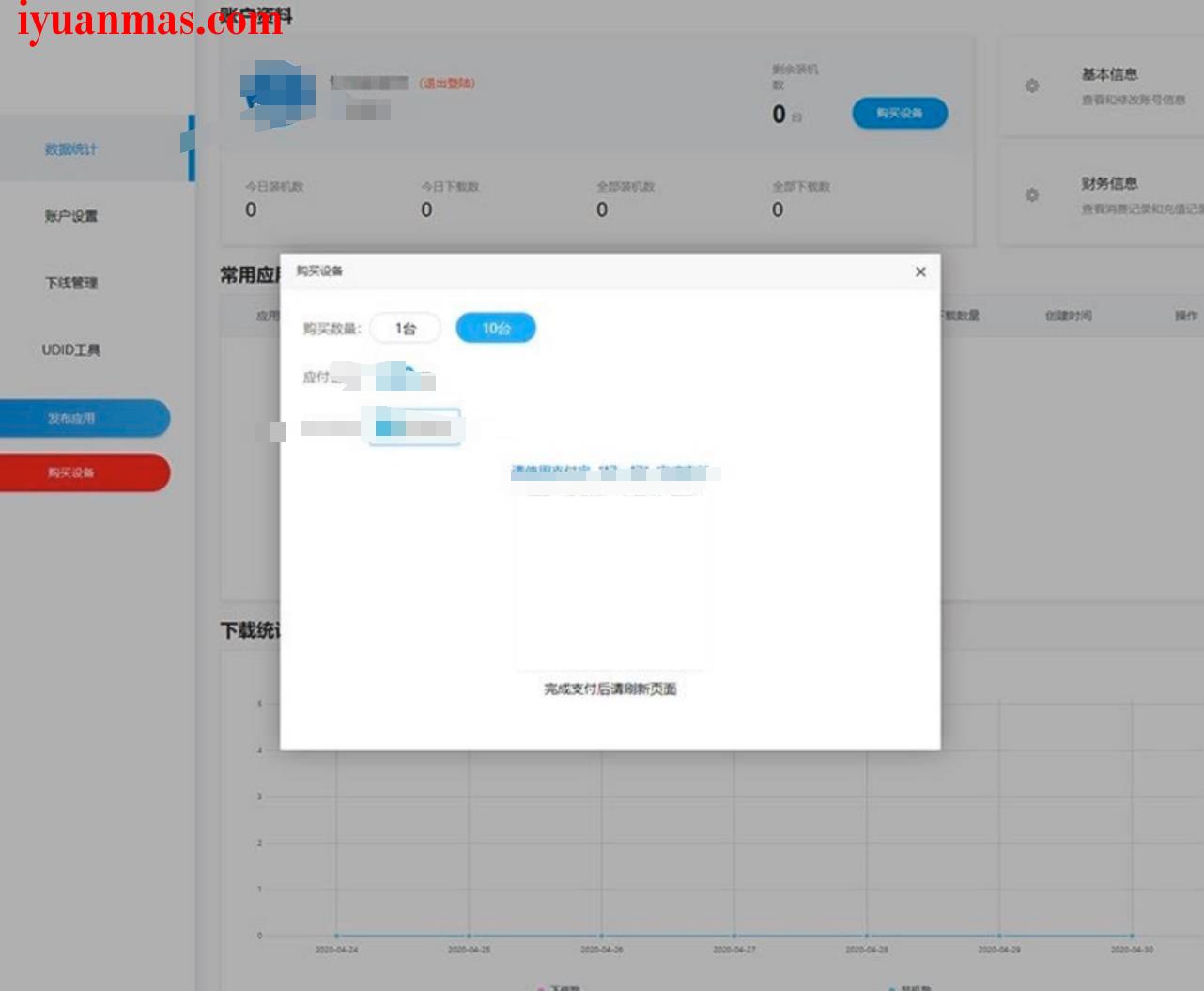Open the 账户设置 sidebar item
This screenshot has width=1204, height=991.
pos(71,216)
